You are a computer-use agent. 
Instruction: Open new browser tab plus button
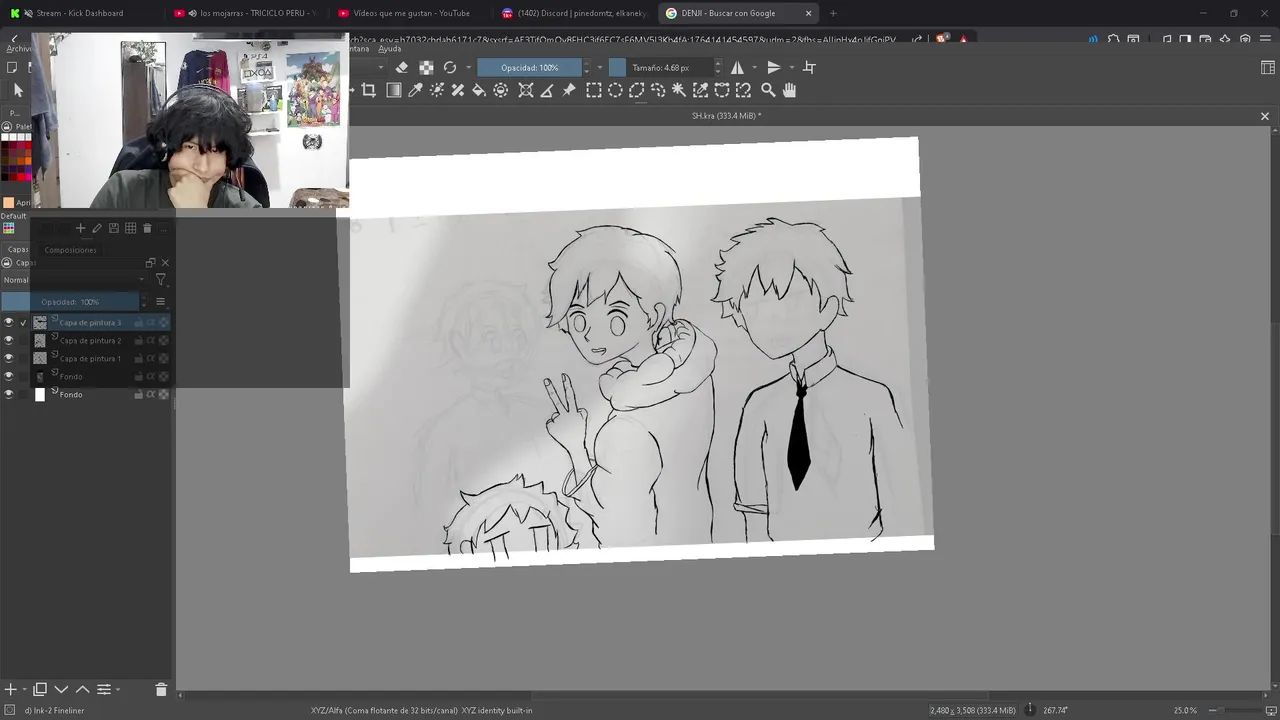coord(833,13)
